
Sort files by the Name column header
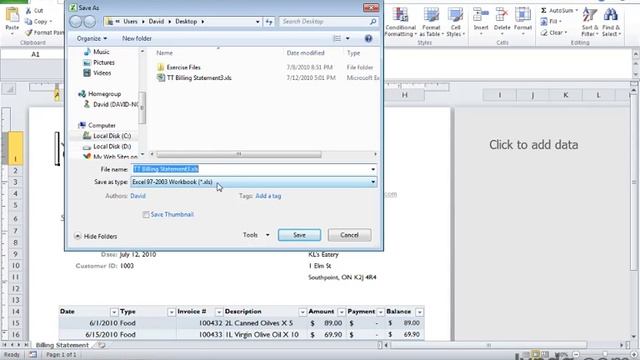[164, 53]
